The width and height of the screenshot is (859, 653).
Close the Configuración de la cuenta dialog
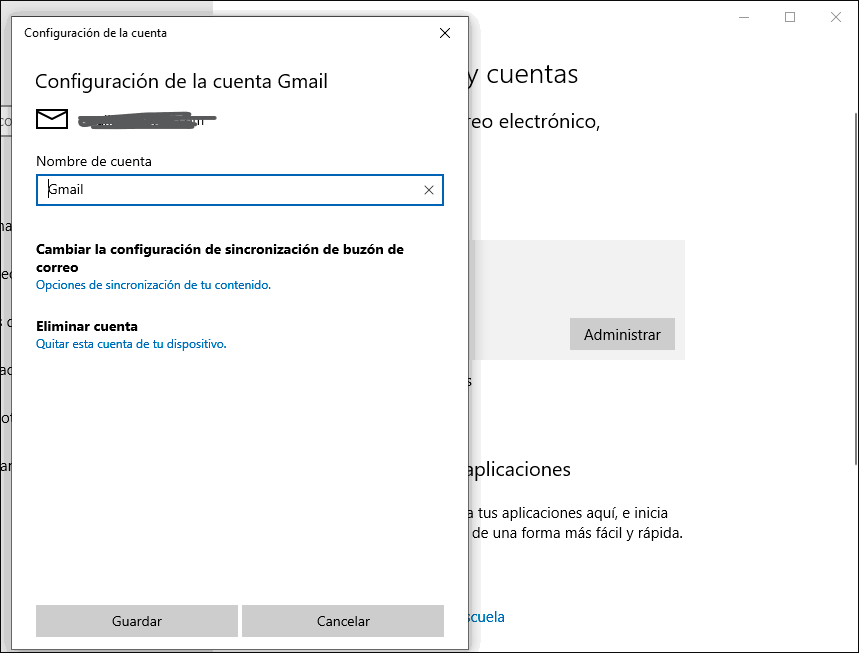tap(445, 33)
